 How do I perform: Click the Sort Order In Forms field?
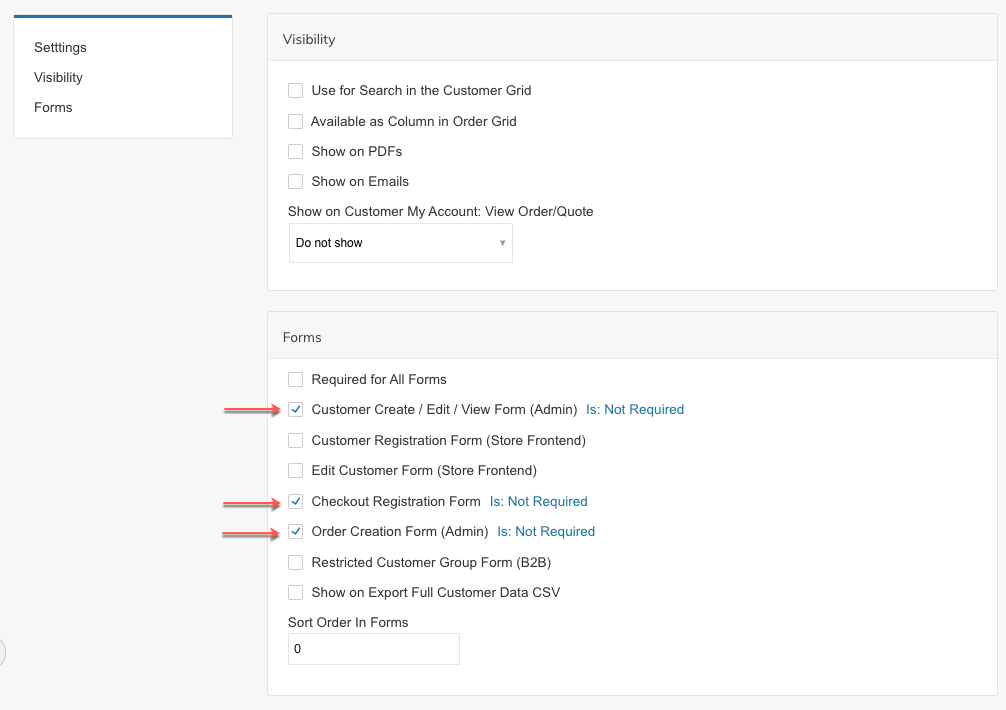(373, 649)
